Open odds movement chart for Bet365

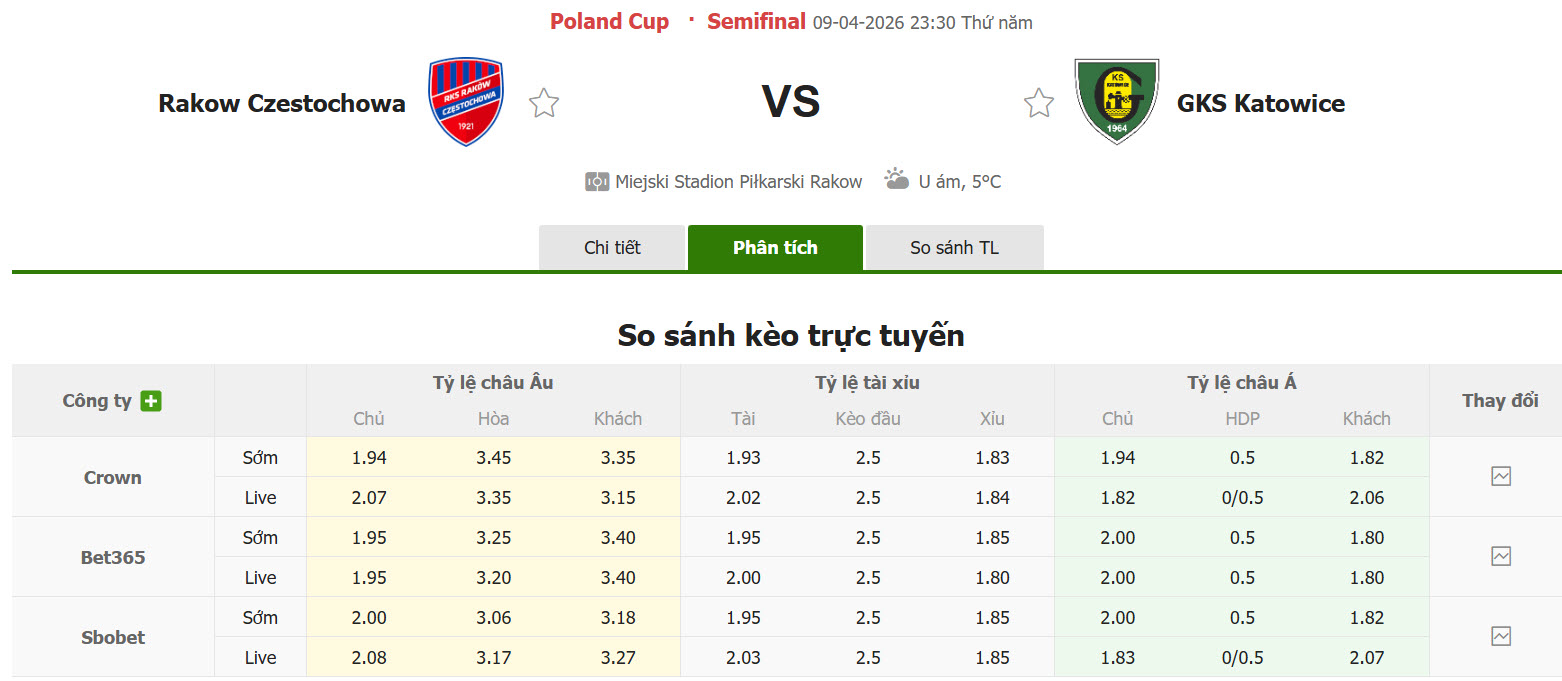(x=1499, y=557)
